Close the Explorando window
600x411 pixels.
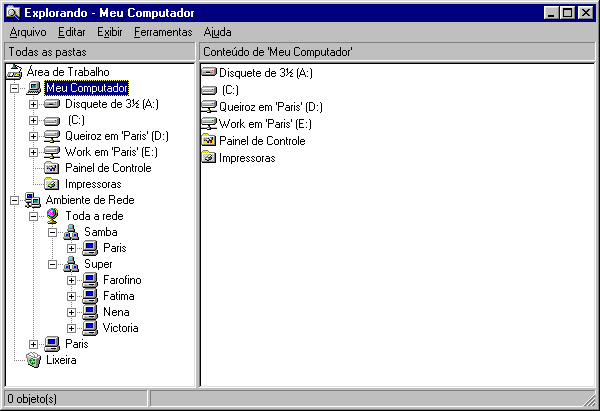[x=585, y=13]
